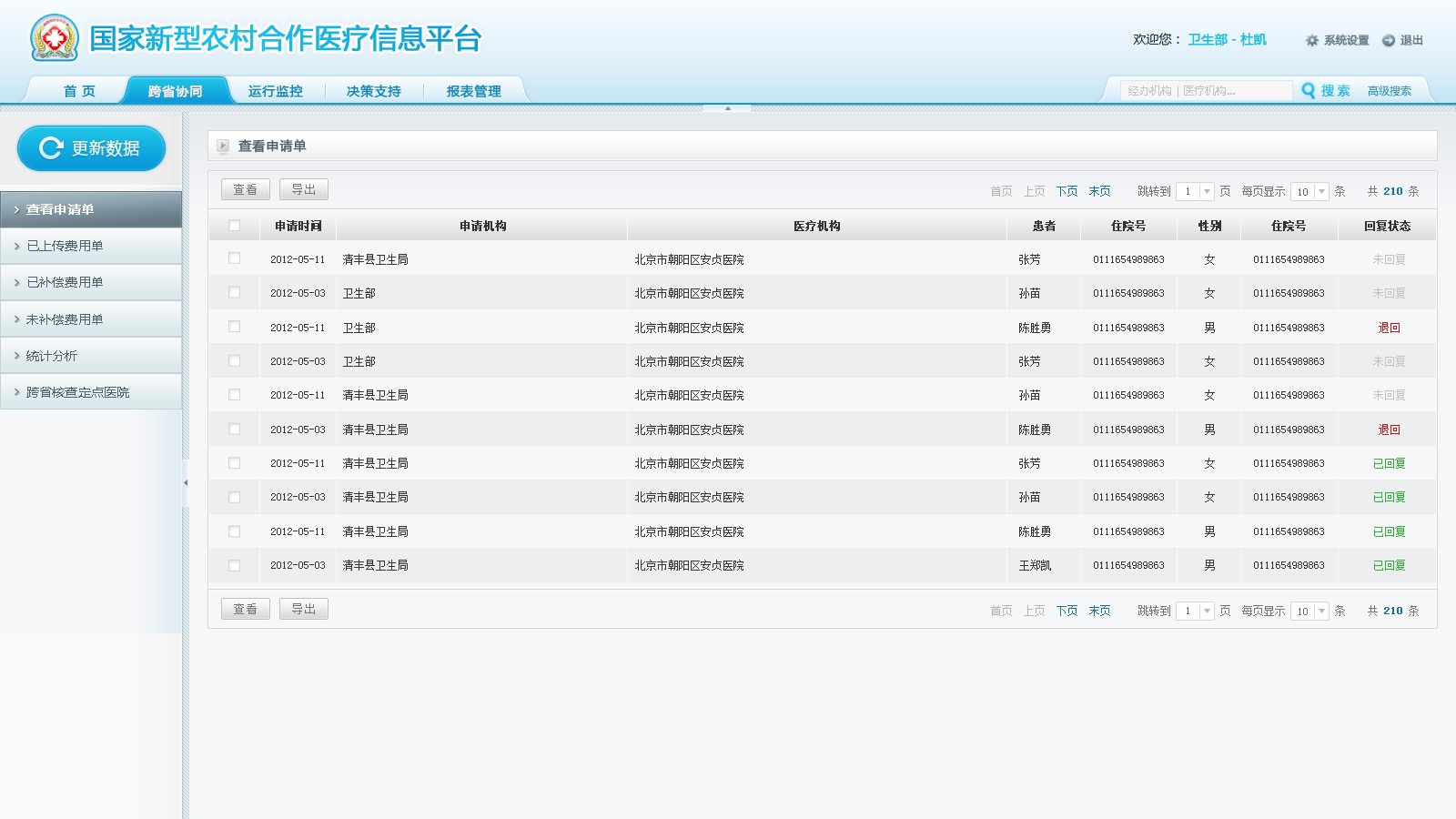Toggle the select-all checkbox in table header
Viewport: 1456px width, 819px height.
tap(234, 226)
